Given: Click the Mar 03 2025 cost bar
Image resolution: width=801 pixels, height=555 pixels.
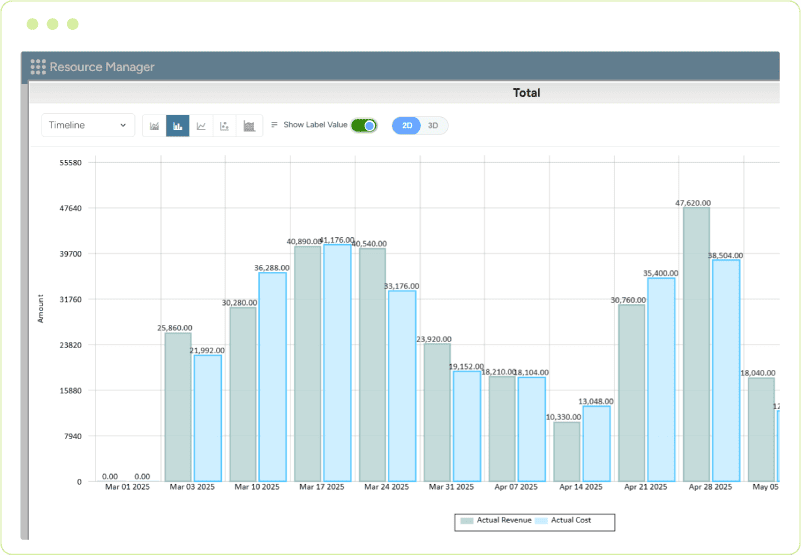Looking at the screenshot, I should click(208, 419).
